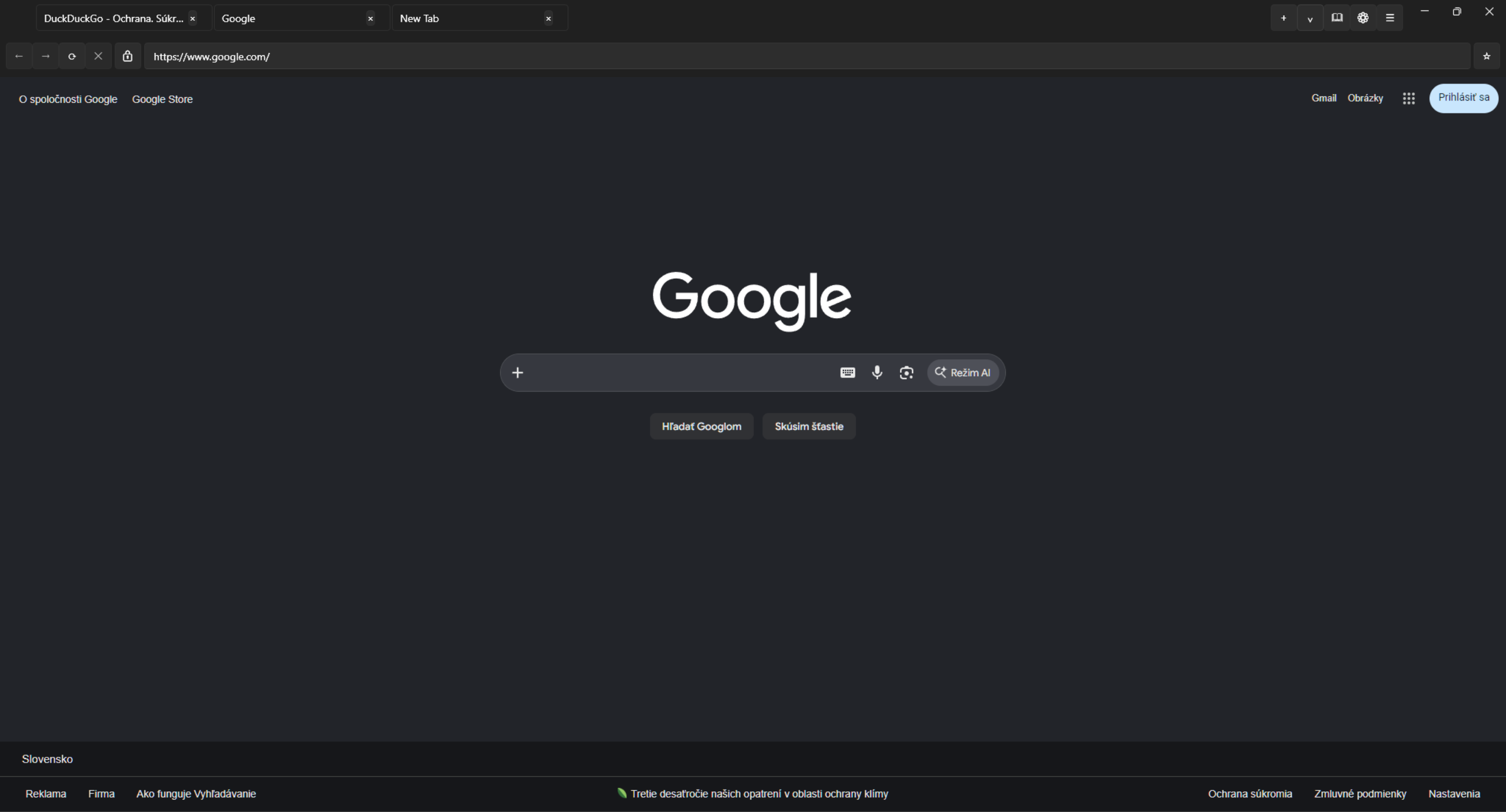This screenshot has width=1506, height=812.
Task: Open the climate action leaf link
Action: pyautogui.click(x=752, y=794)
